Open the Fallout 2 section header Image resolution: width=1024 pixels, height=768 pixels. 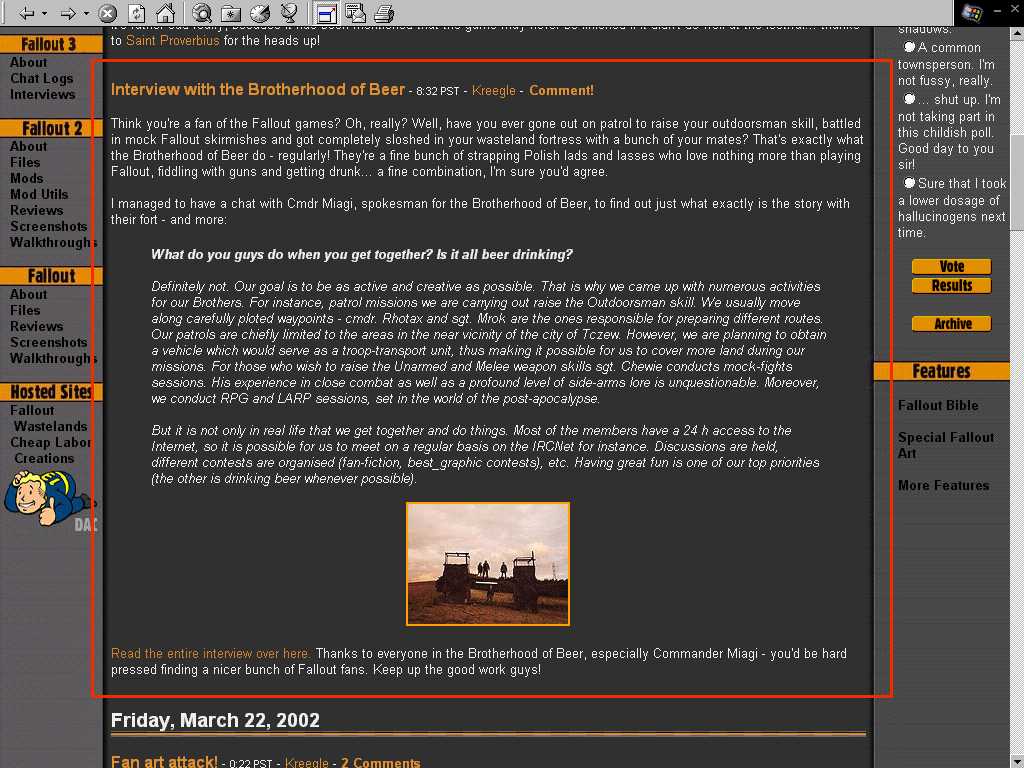(x=51, y=128)
